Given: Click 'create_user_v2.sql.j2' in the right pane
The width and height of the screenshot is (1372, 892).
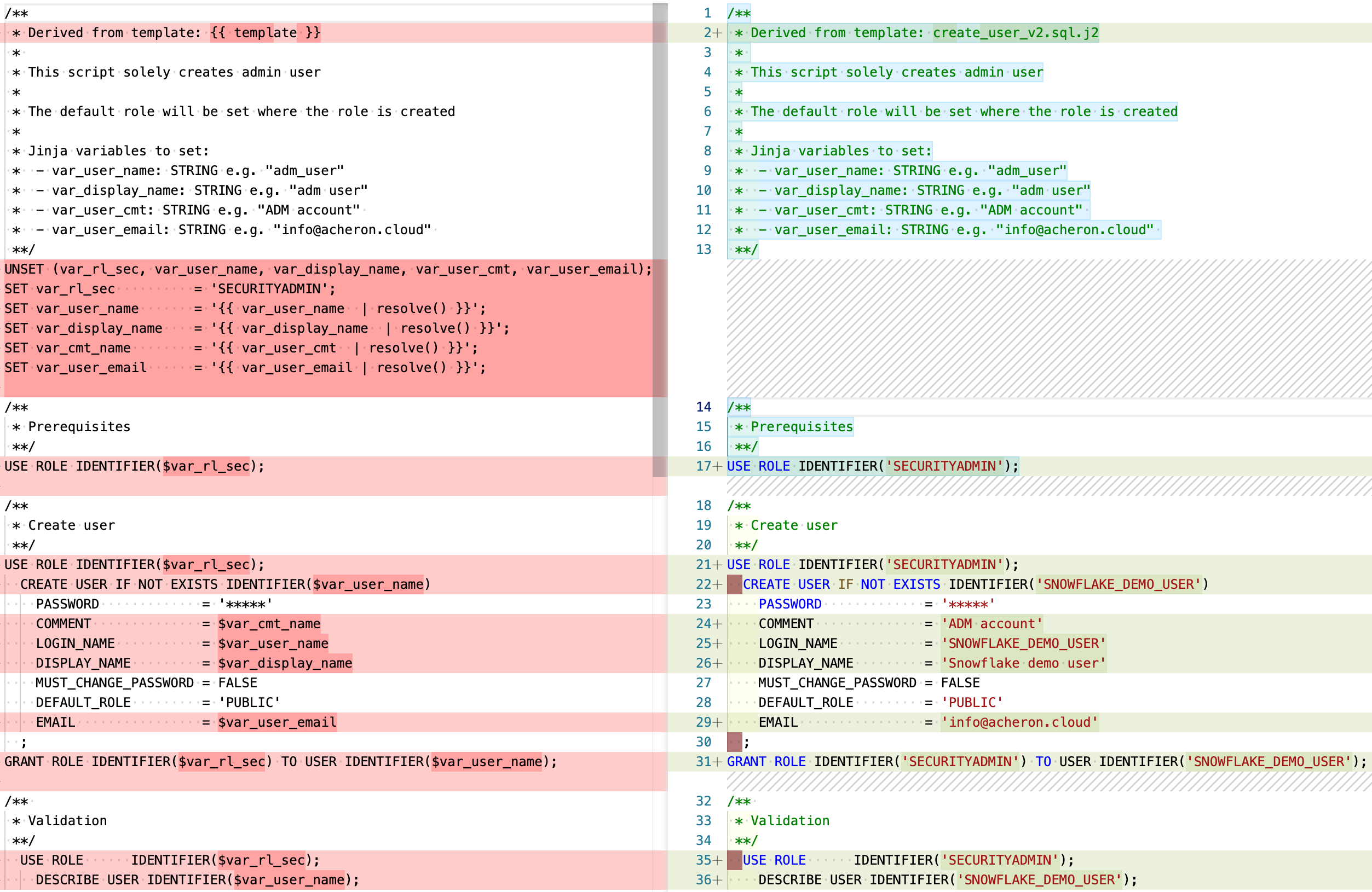Looking at the screenshot, I should [1016, 33].
